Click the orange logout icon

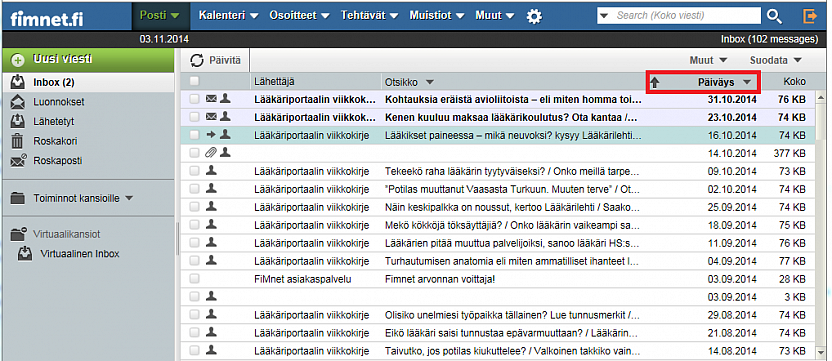coord(810,16)
